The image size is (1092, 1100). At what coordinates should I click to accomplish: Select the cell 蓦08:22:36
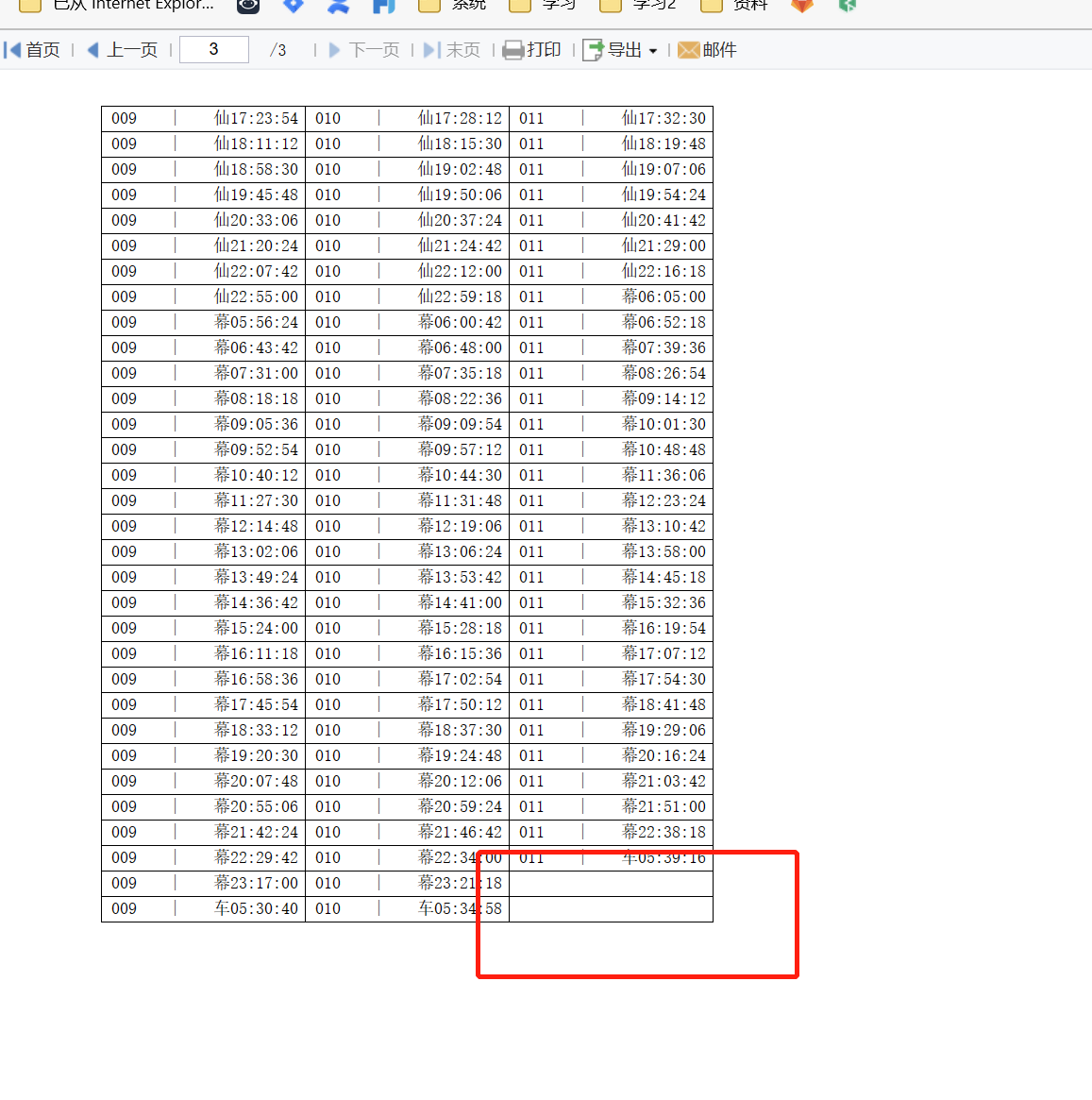[460, 398]
